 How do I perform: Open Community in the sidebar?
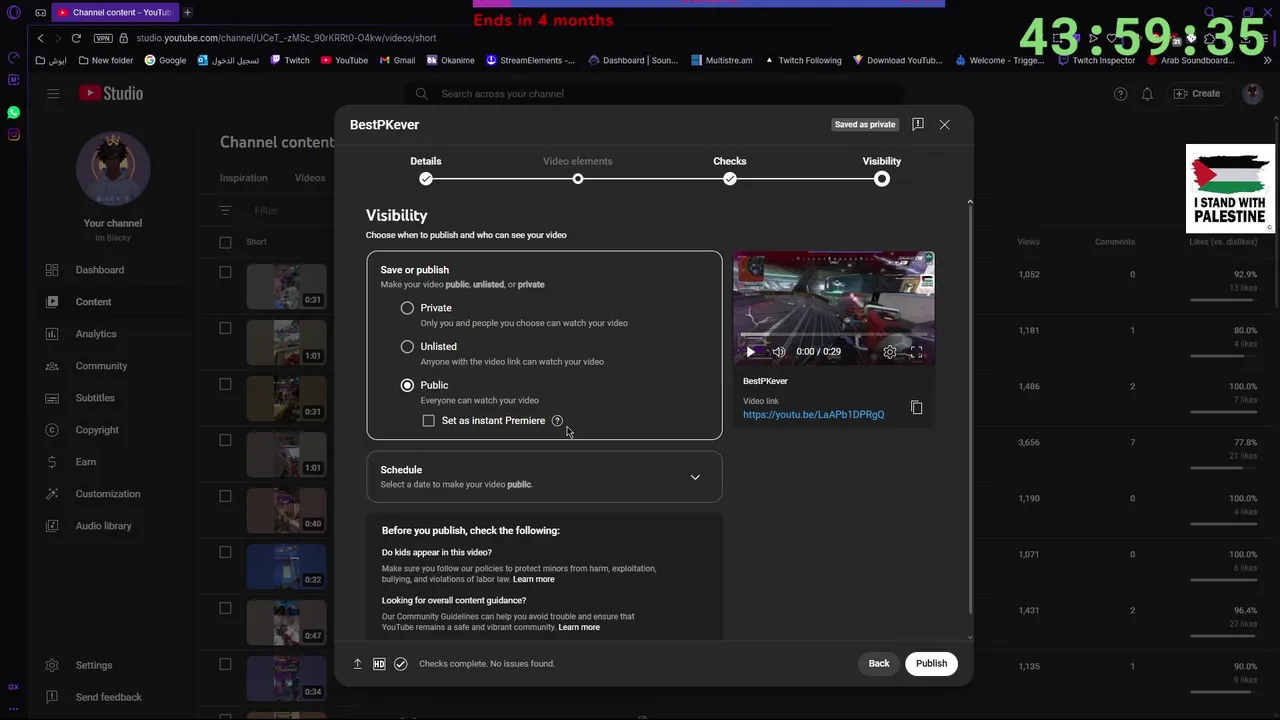(101, 366)
